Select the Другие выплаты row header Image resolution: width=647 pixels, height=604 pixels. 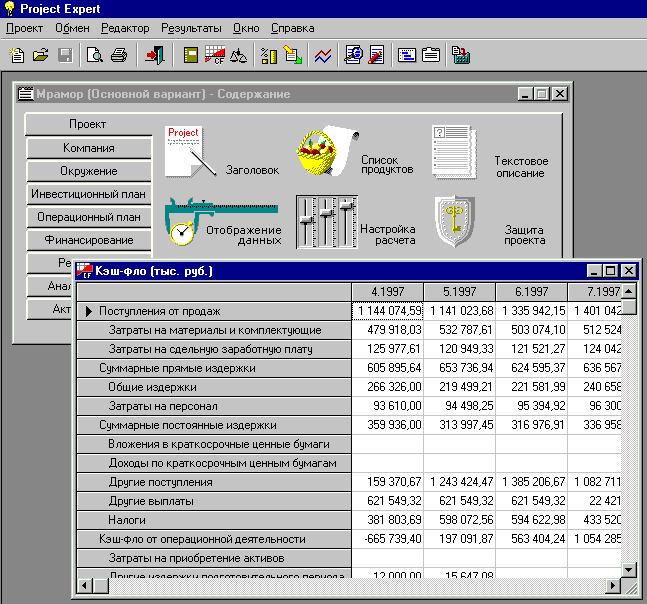point(214,501)
